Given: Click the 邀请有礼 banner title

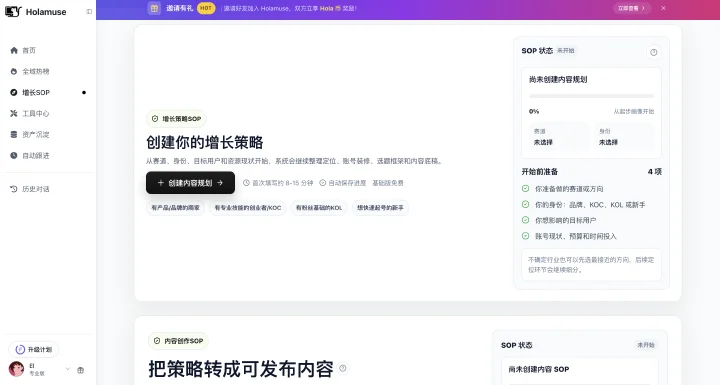Looking at the screenshot, I should point(180,8).
